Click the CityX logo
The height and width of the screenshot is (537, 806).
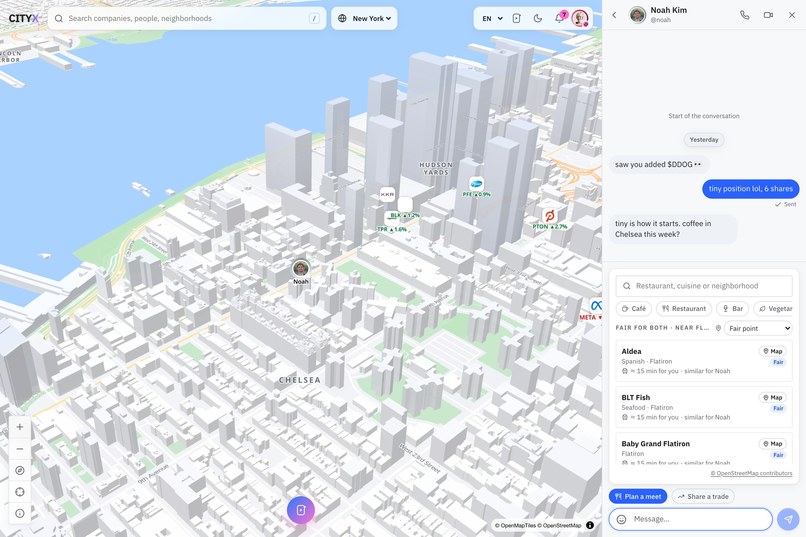click(x=24, y=18)
